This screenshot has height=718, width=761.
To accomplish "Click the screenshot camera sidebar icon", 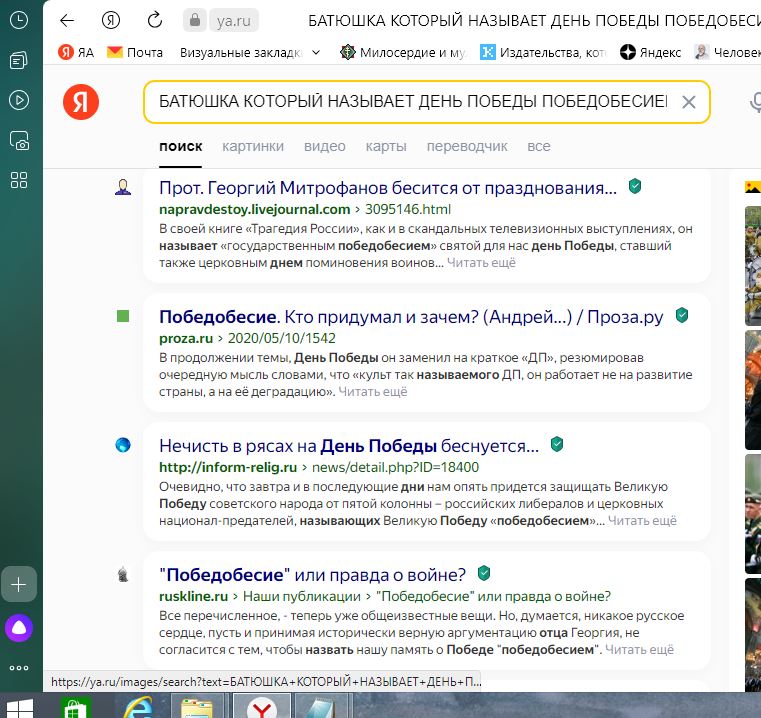I will (19, 141).
